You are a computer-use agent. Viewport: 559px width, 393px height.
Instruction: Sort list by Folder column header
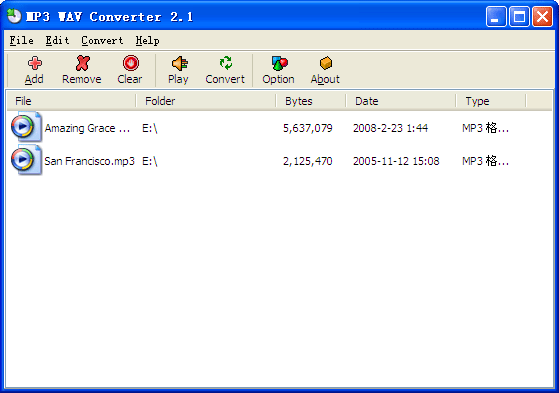coord(206,101)
